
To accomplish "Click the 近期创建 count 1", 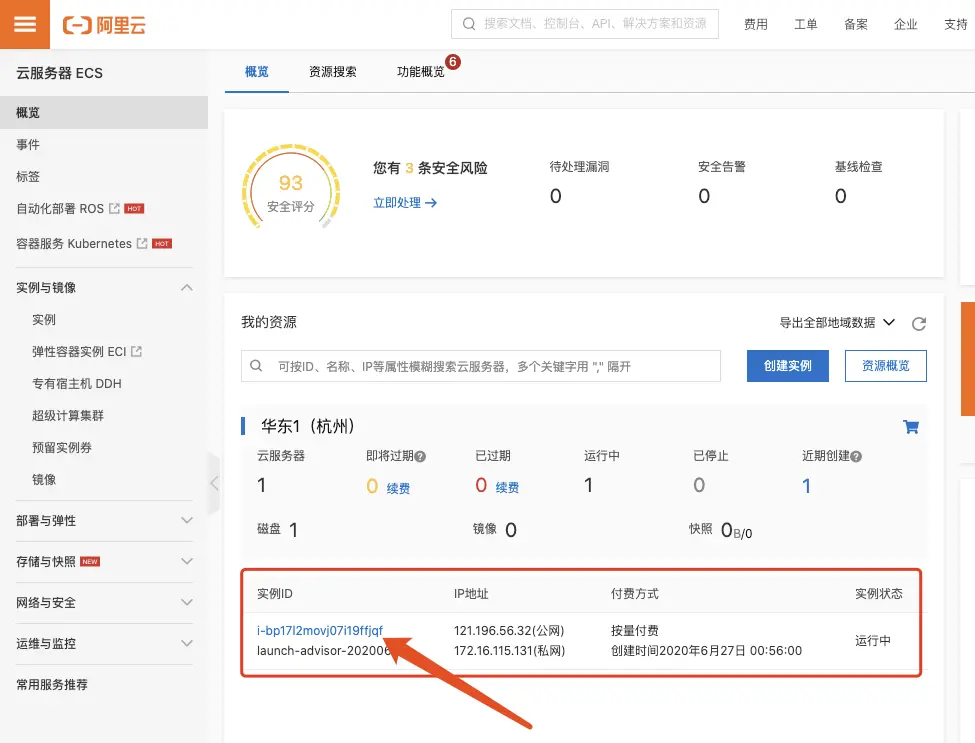I will point(806,486).
